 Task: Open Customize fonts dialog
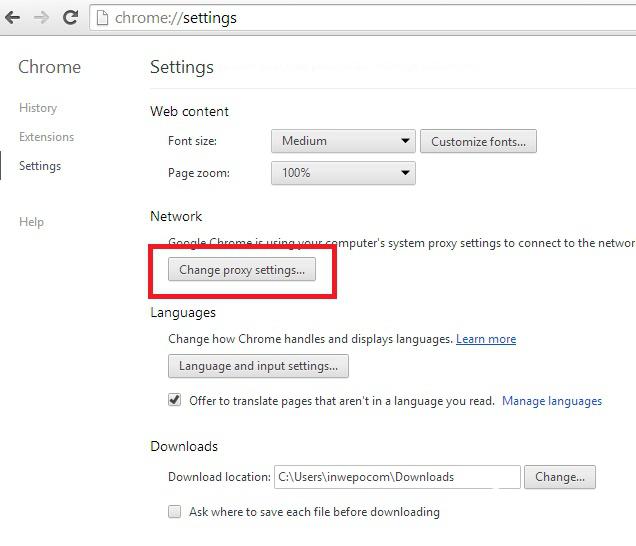478,141
